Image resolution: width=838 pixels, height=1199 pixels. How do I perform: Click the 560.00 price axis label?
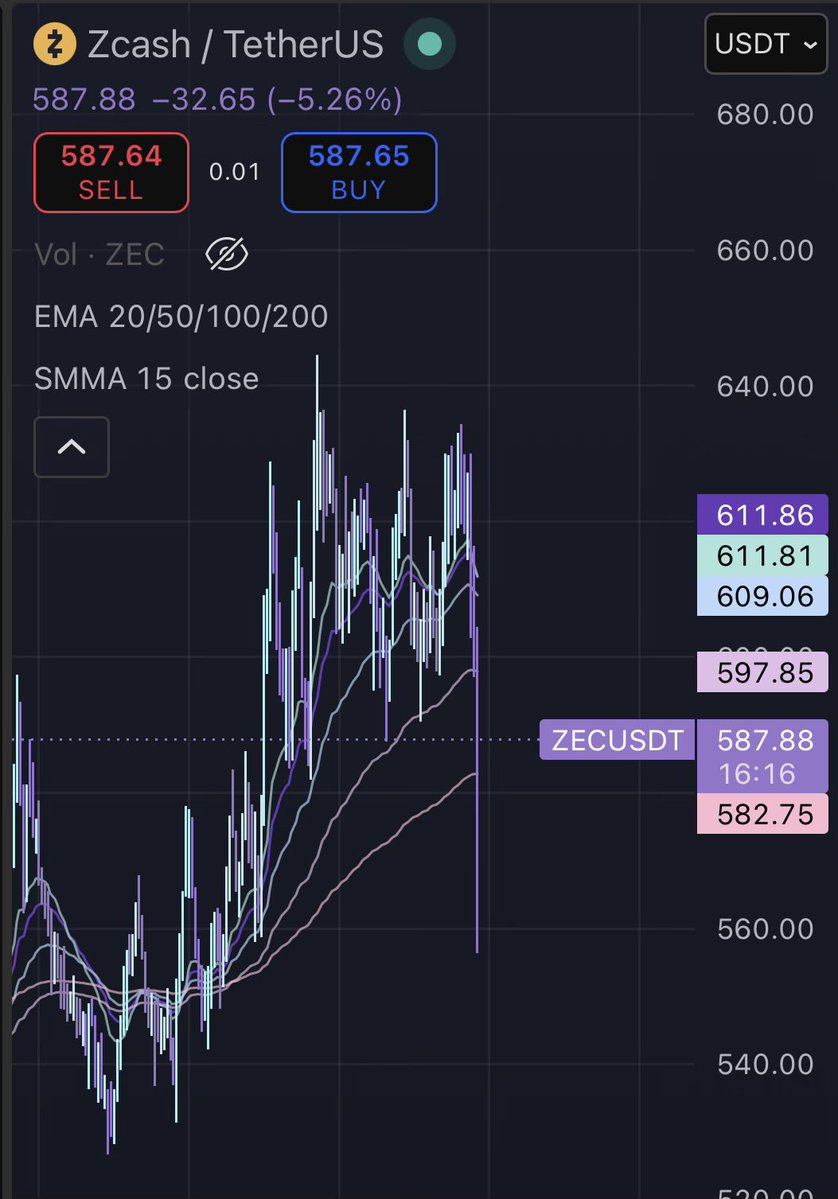765,929
